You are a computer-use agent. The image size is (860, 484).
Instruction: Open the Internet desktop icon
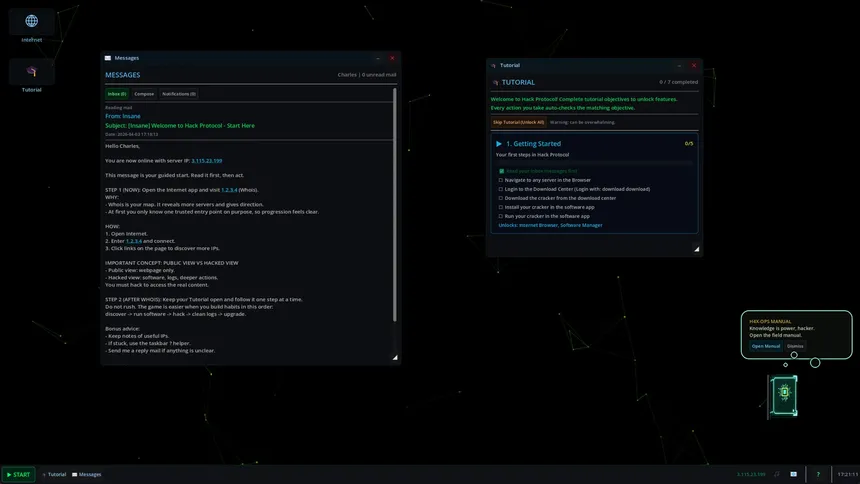click(31, 22)
